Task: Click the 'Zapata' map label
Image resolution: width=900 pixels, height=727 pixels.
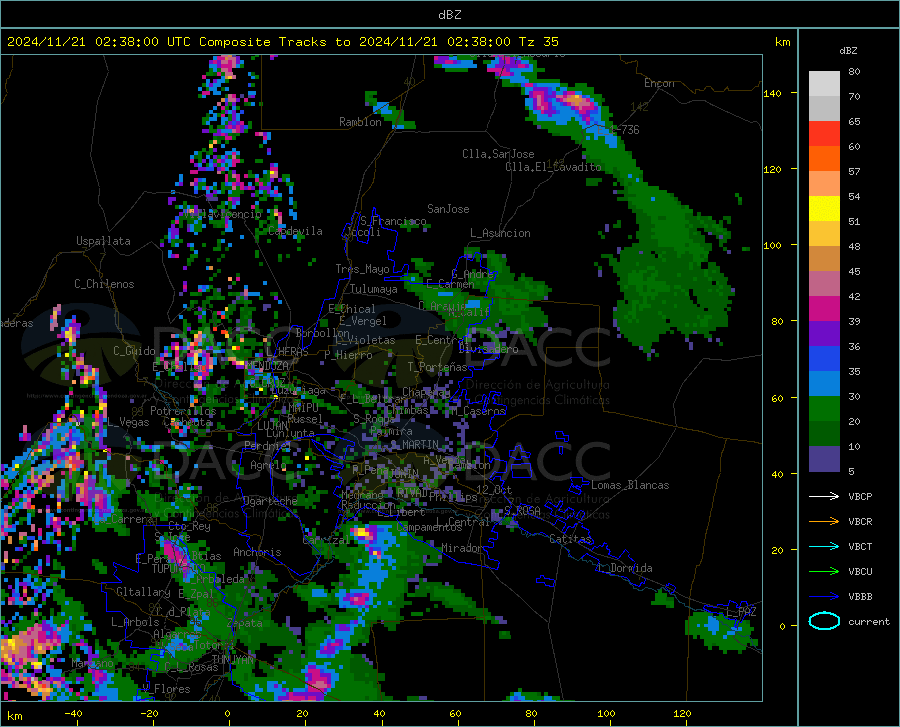Action: [245, 623]
